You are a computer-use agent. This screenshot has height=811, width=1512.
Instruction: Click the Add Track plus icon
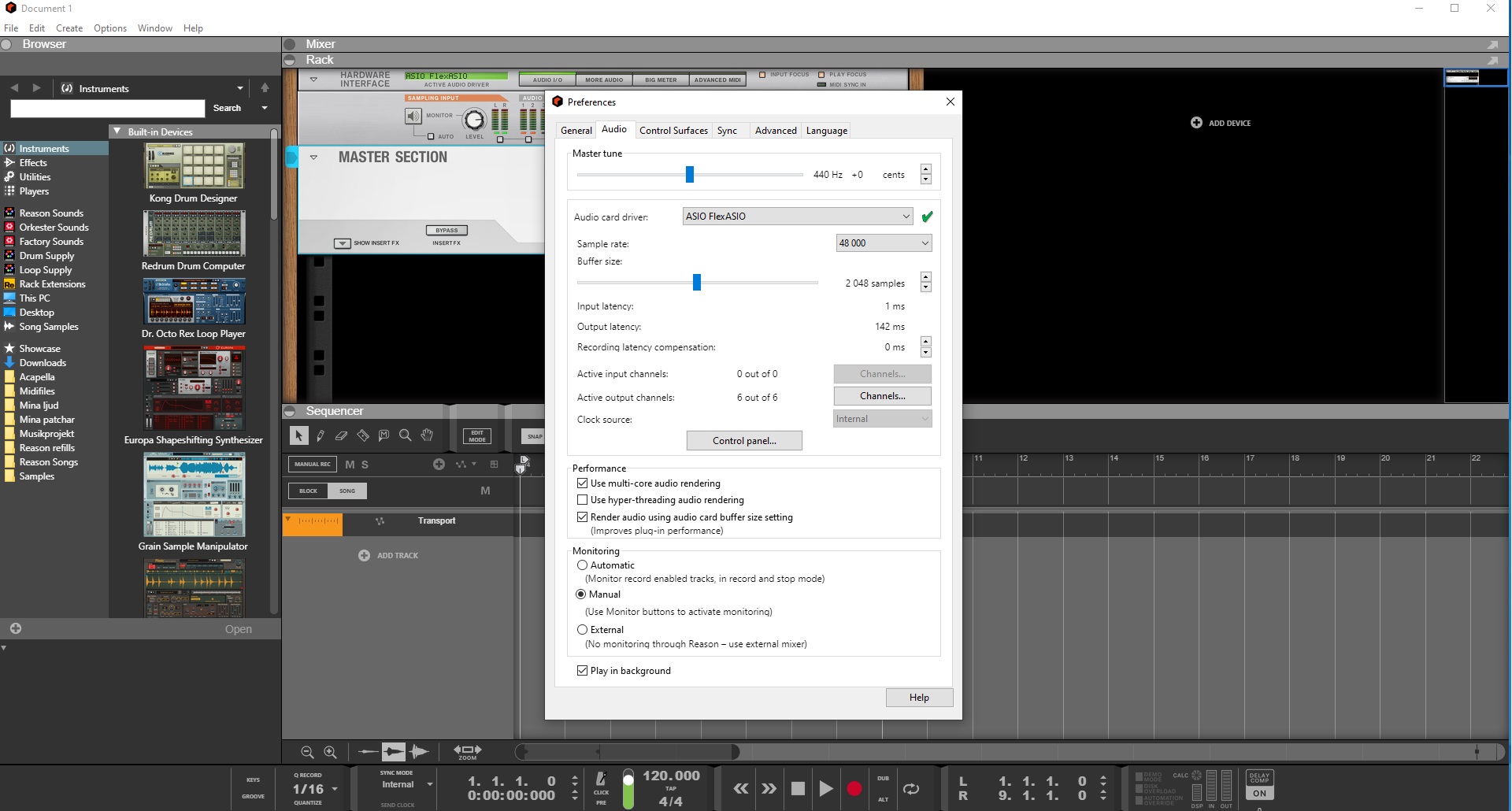364,555
